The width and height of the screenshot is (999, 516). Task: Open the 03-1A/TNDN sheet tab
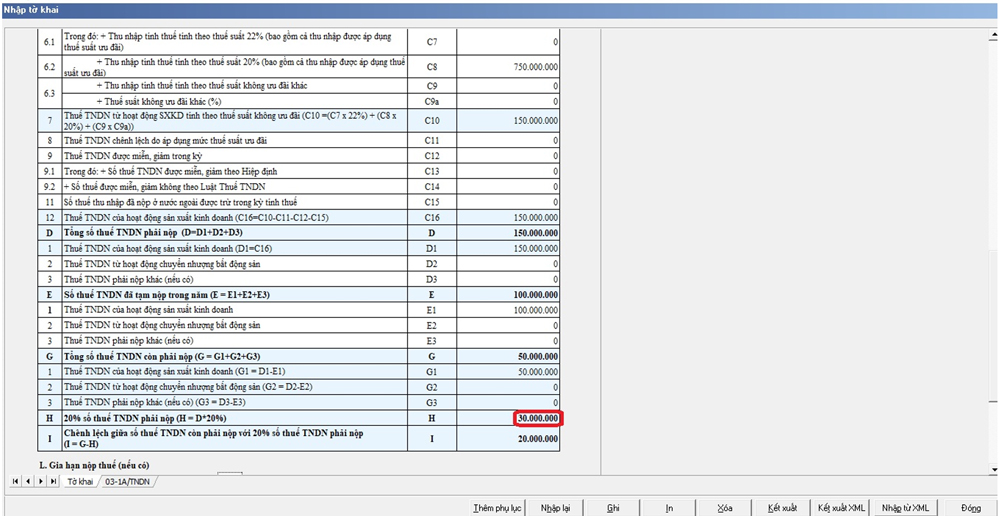click(127, 482)
